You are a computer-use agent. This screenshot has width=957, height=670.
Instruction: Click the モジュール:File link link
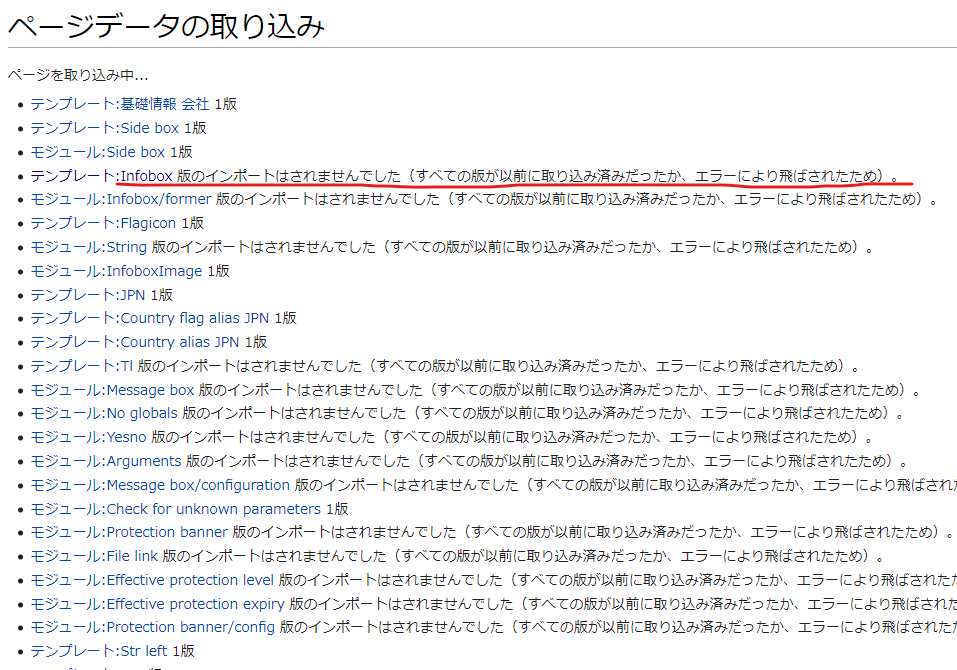94,556
